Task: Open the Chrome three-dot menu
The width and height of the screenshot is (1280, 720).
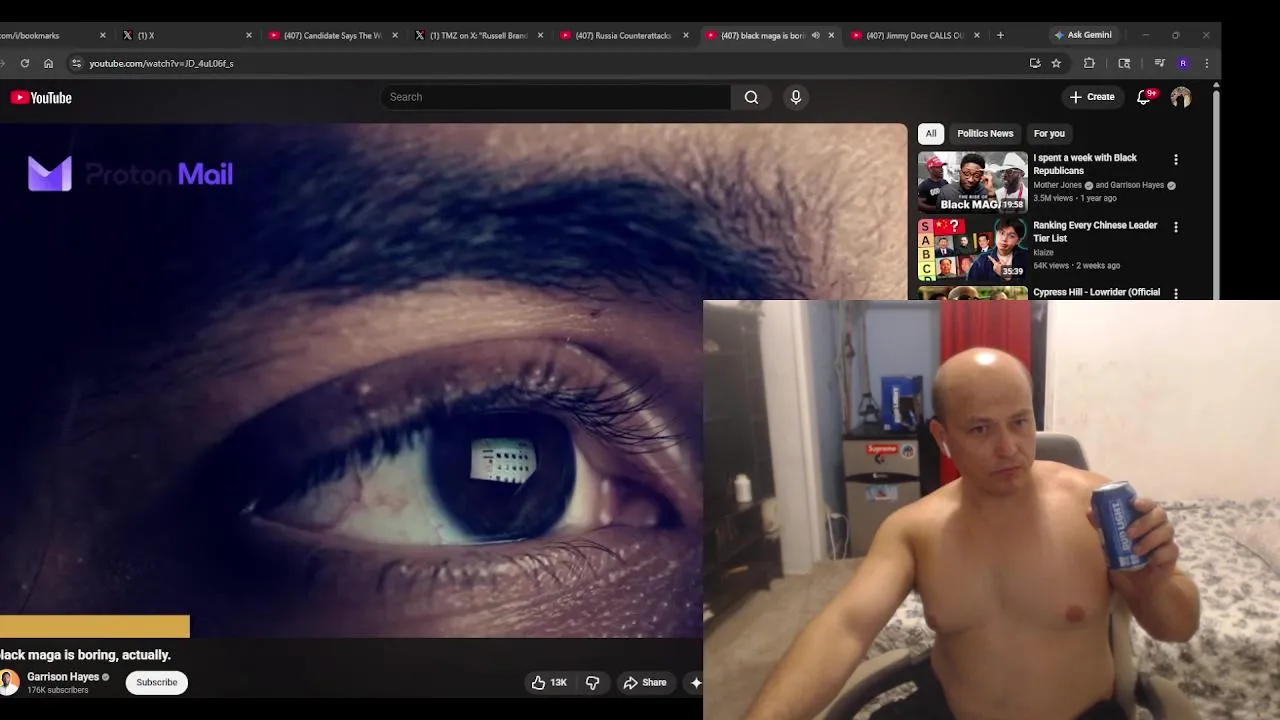Action: coord(1207,63)
